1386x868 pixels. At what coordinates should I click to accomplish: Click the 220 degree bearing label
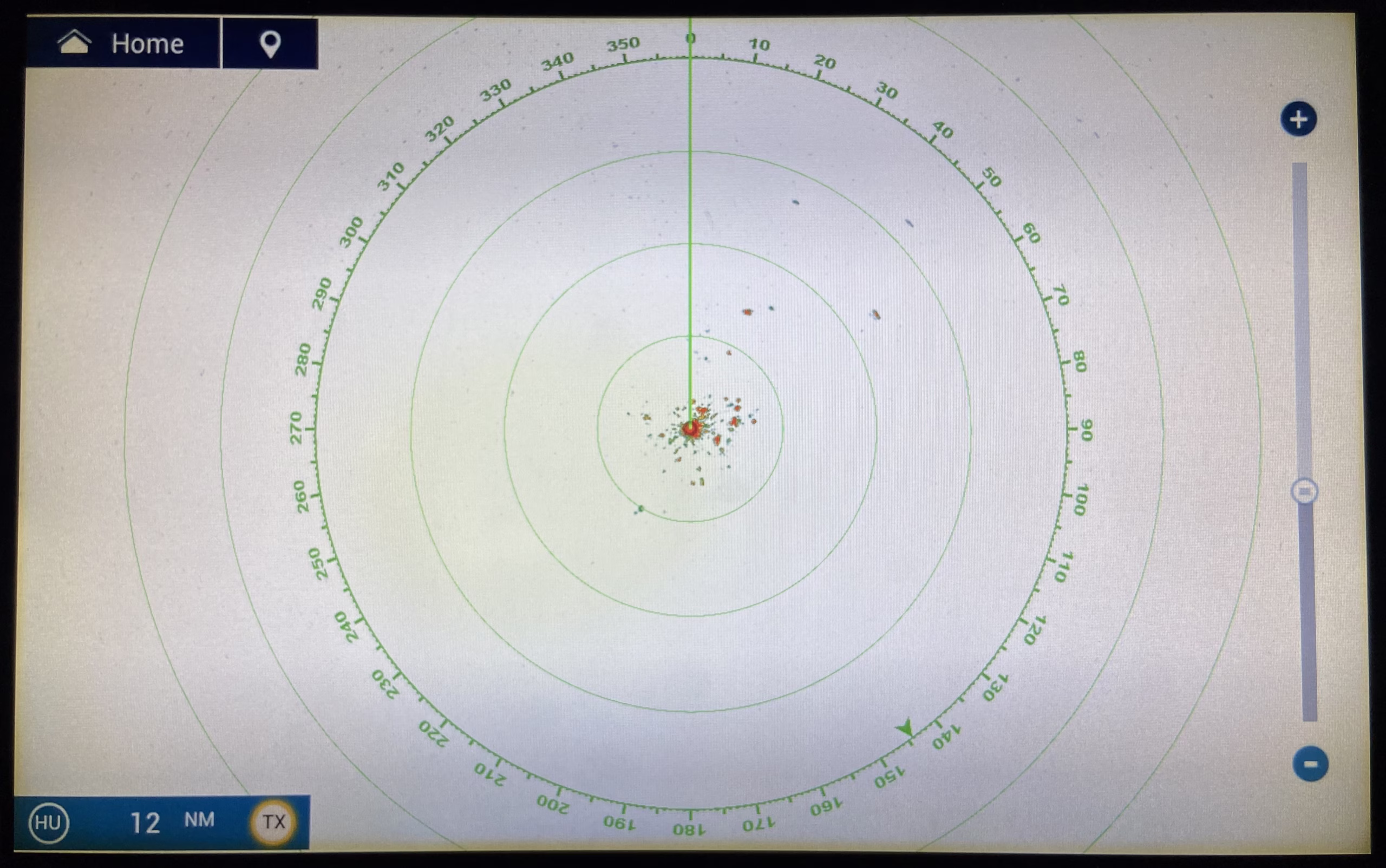[x=433, y=734]
